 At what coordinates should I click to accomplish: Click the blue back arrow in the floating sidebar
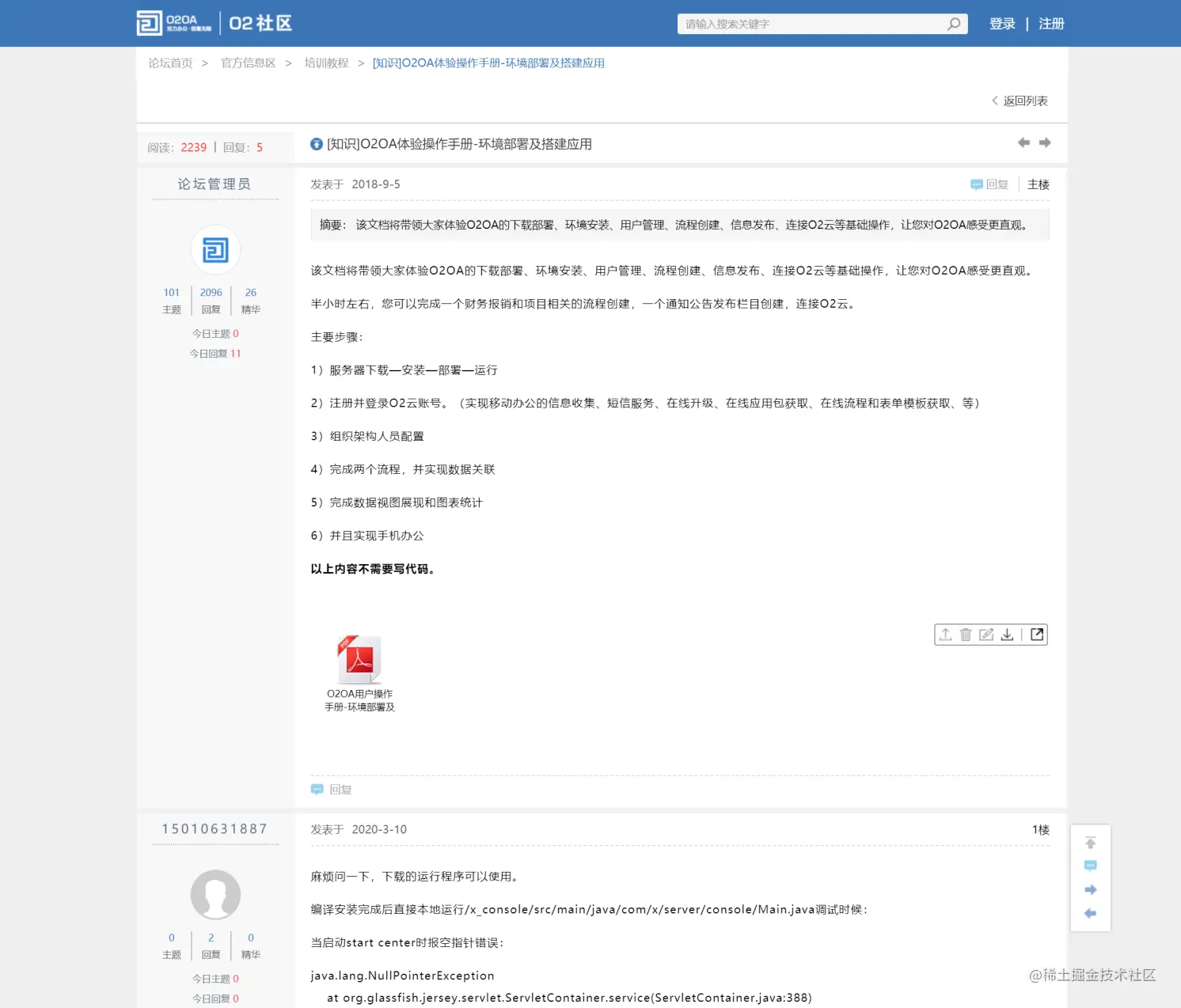(x=1090, y=913)
